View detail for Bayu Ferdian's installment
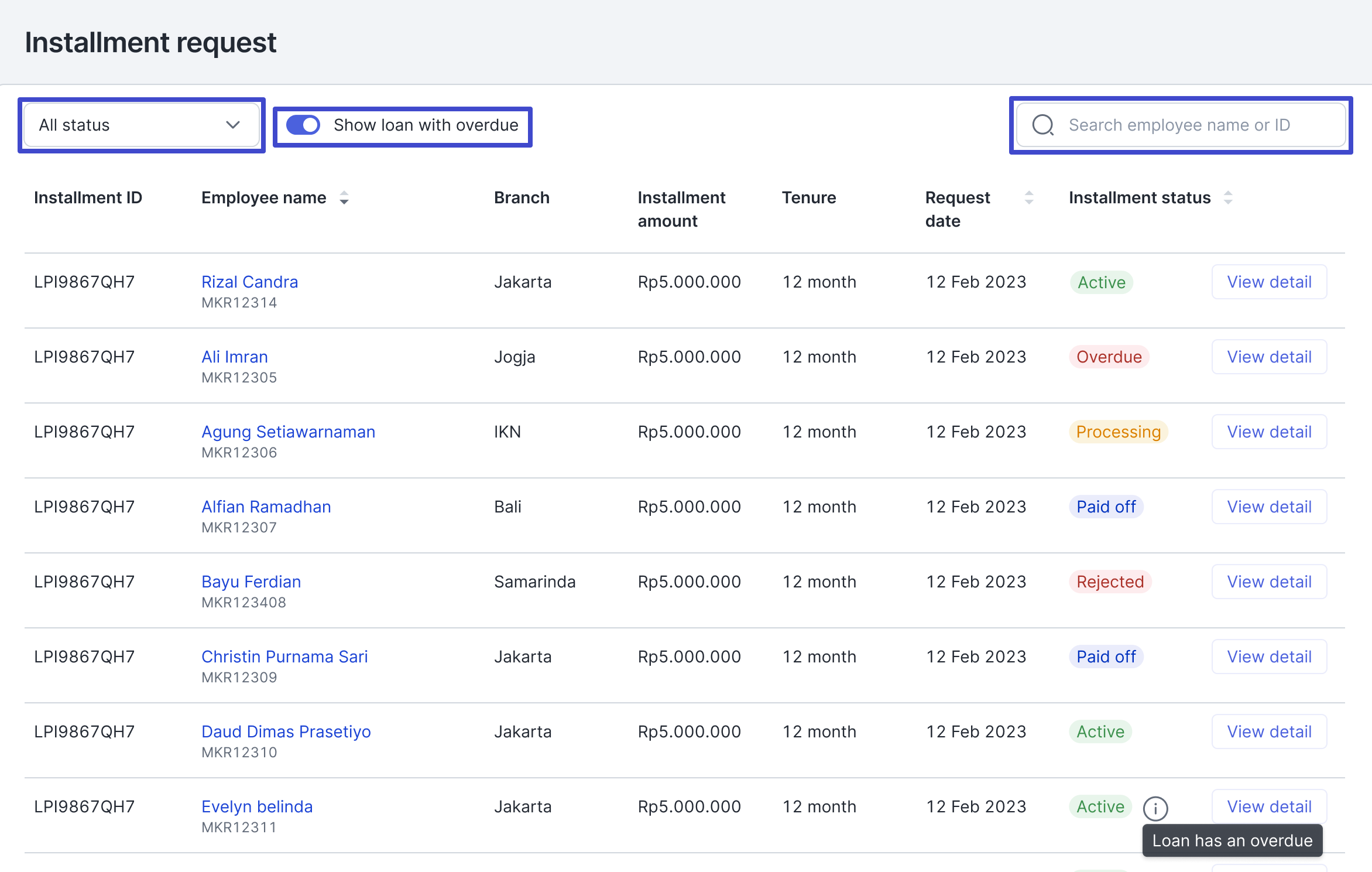 click(x=1269, y=582)
